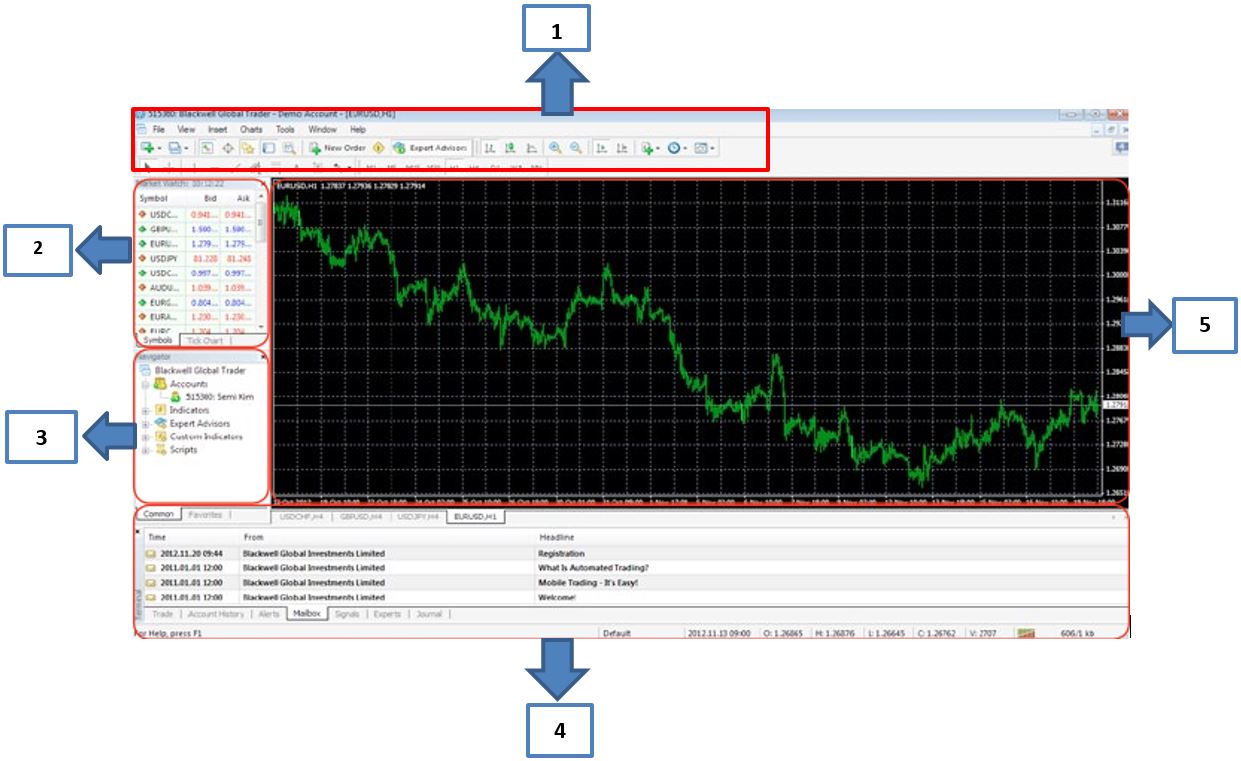Screen dimensions: 1241x761
Task: Click the line chart type icon
Action: pos(531,148)
